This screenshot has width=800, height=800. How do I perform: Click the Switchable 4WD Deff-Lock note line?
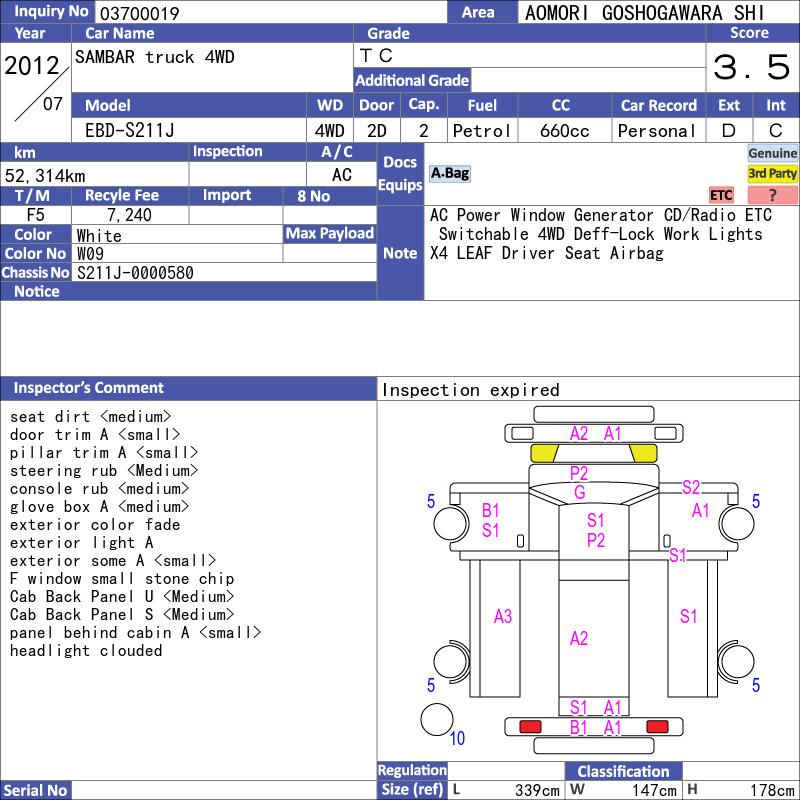click(x=601, y=234)
